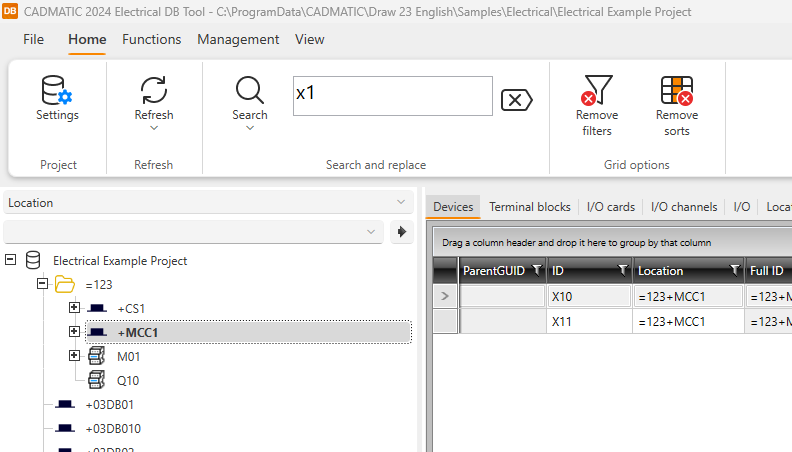The height and width of the screenshot is (452, 792).
Task: Switch to the Functions ribbon tab
Action: coord(152,39)
